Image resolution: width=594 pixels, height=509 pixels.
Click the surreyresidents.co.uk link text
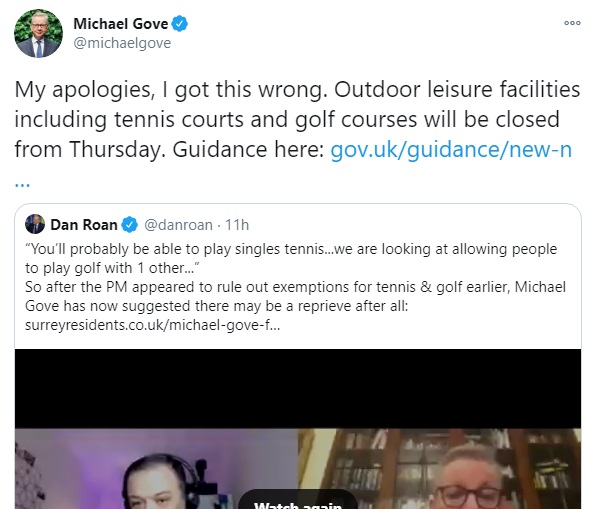pyautogui.click(x=152, y=325)
